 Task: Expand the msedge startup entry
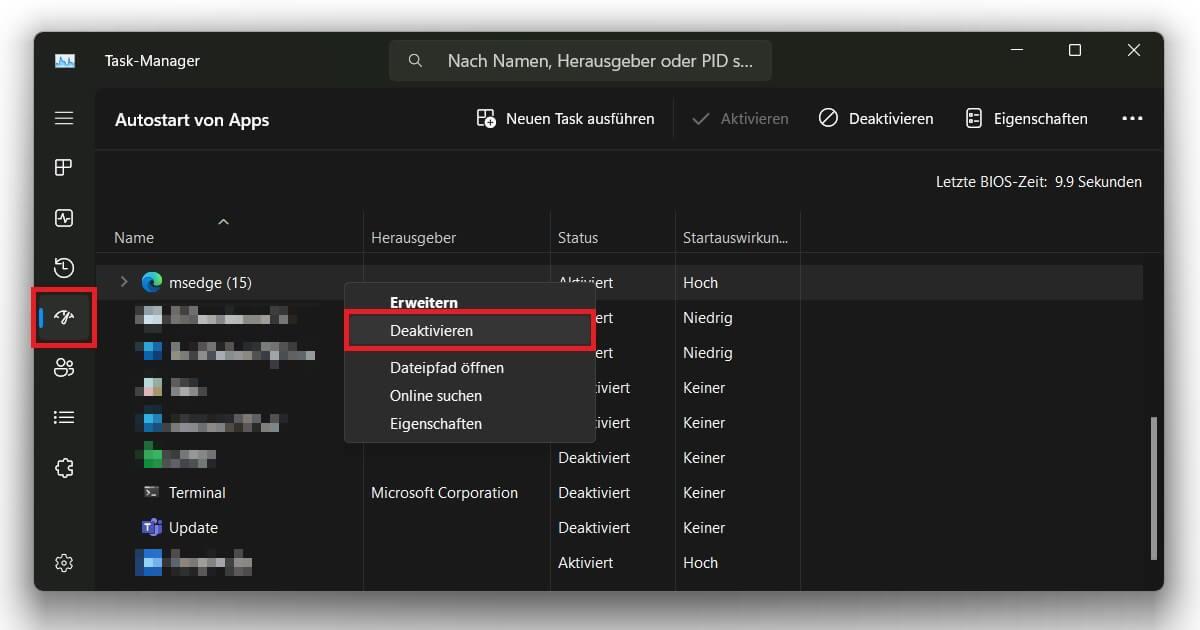[x=123, y=282]
